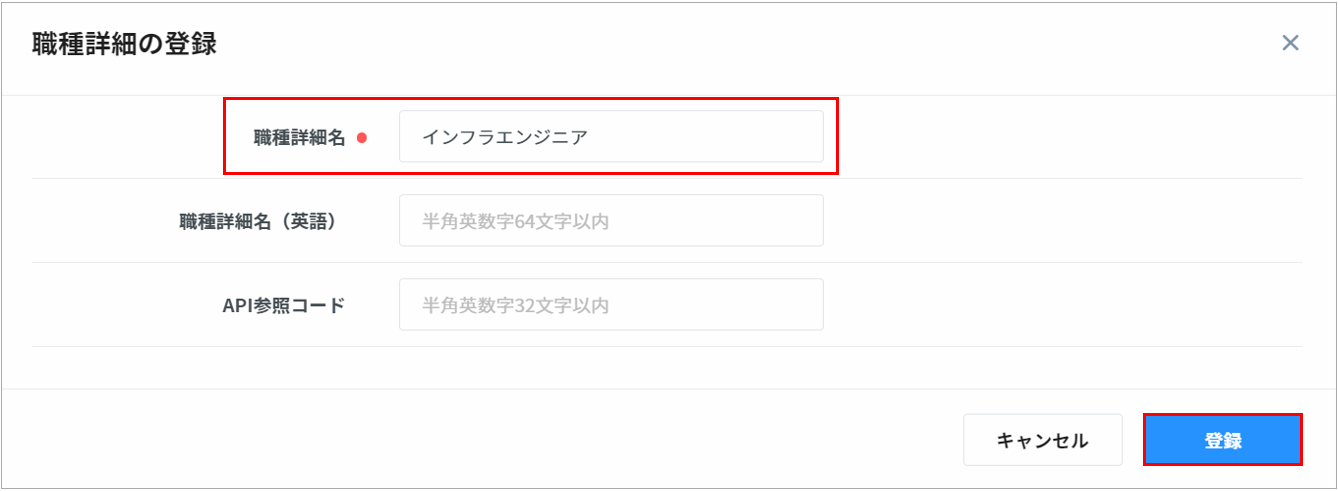Image resolution: width=1338 pixels, height=491 pixels.
Task: Click the 半角英数字64文字以内 placeholder text
Action: tap(515, 221)
